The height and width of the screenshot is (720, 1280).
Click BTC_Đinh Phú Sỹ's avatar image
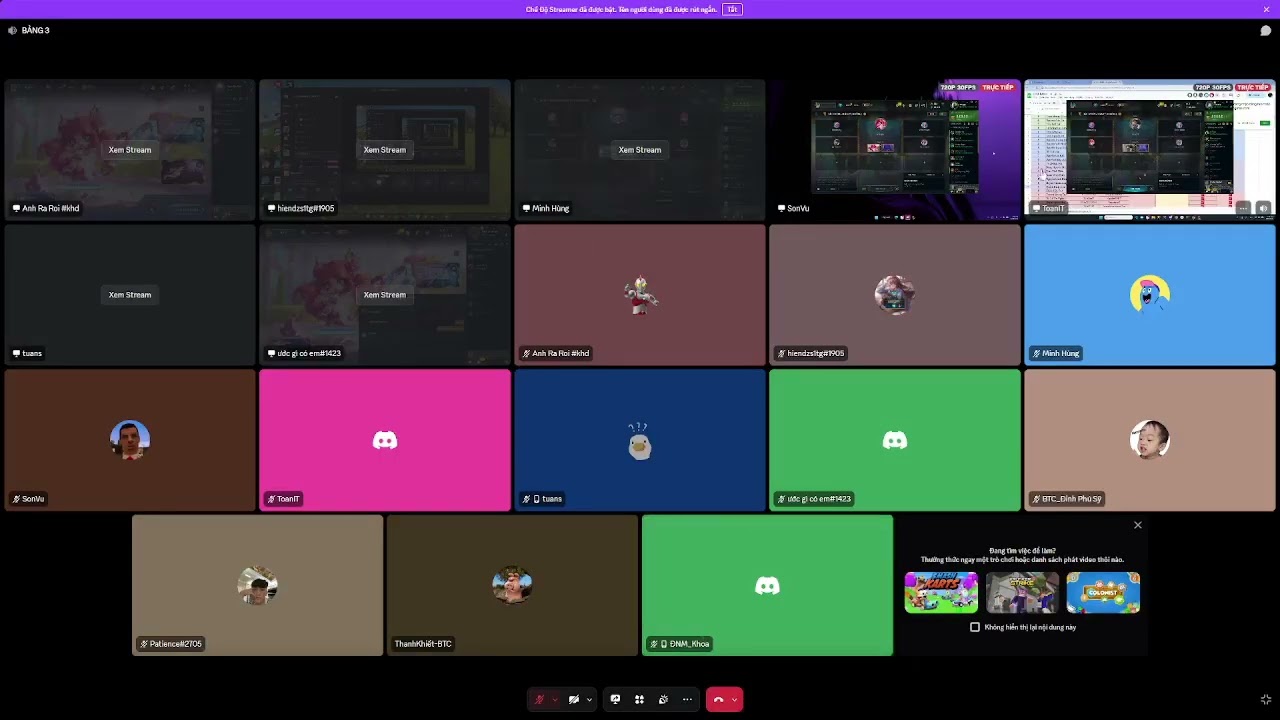tap(1150, 440)
